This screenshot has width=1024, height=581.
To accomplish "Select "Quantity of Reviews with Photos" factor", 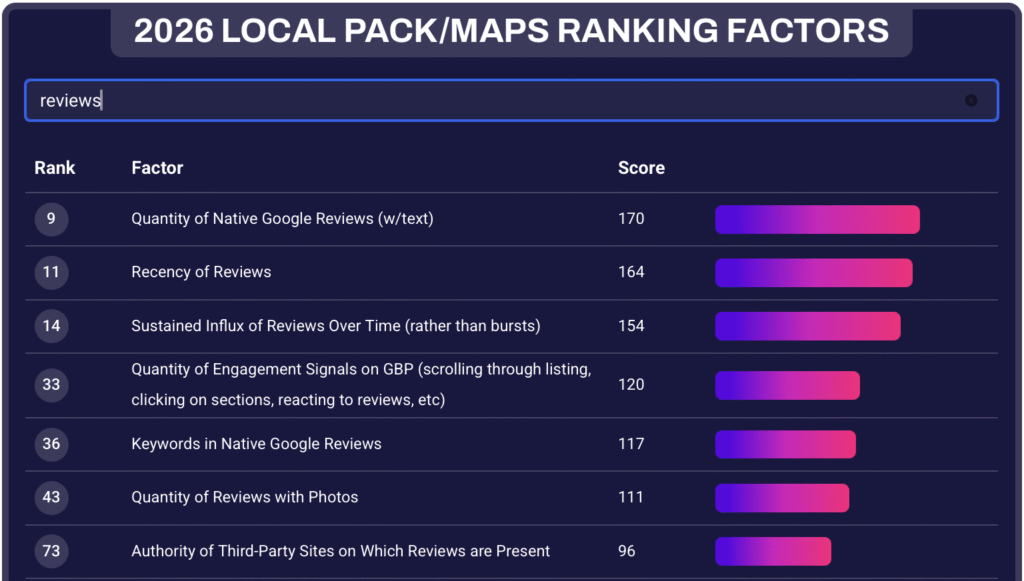I will point(244,497).
